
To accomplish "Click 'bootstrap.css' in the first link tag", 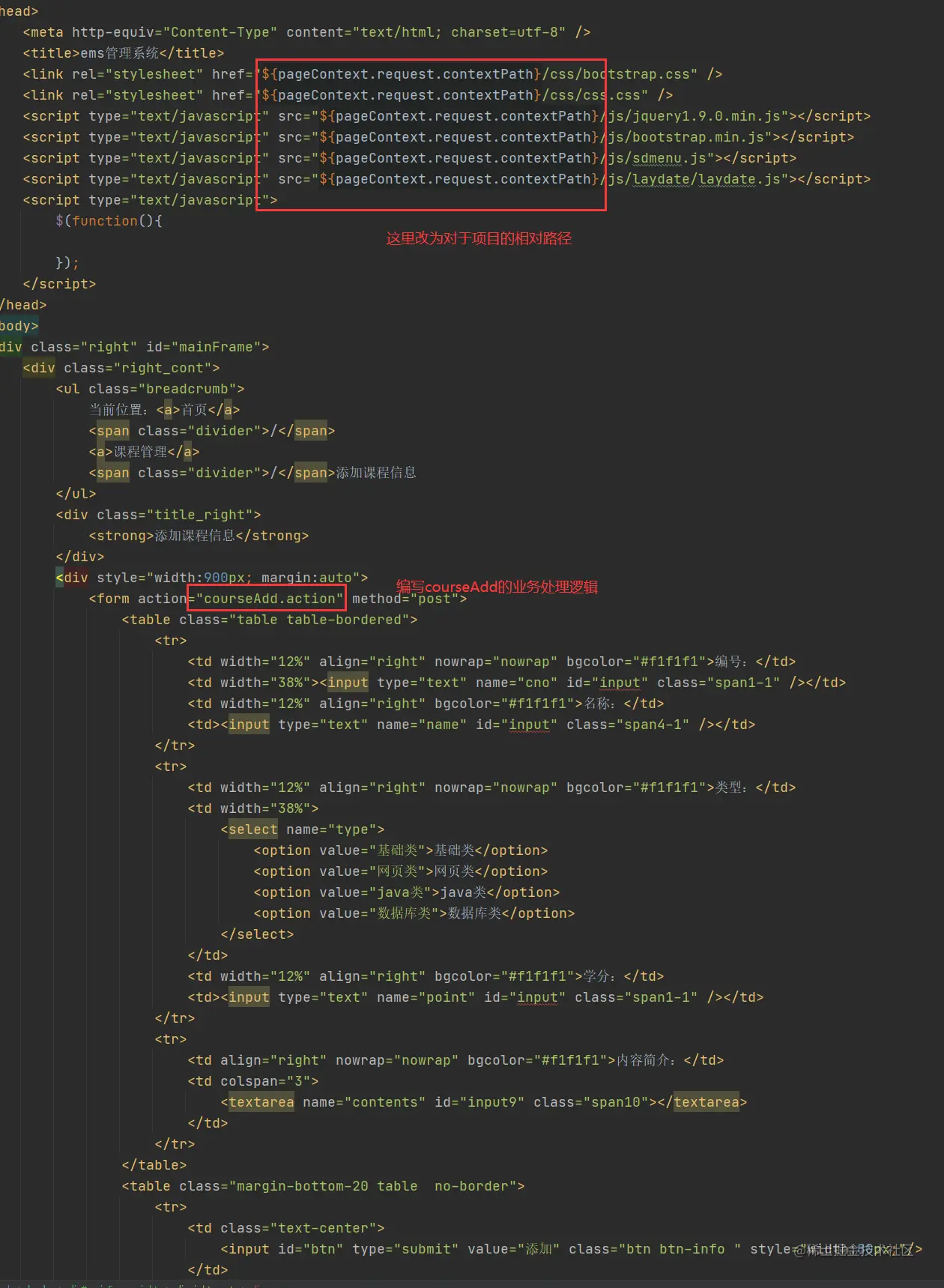I will (636, 74).
